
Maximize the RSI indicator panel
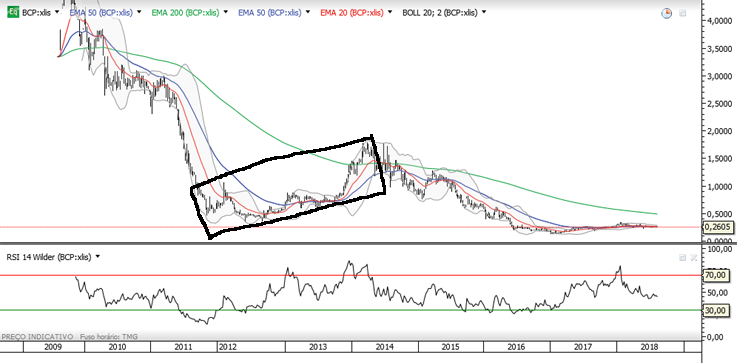(x=682, y=257)
